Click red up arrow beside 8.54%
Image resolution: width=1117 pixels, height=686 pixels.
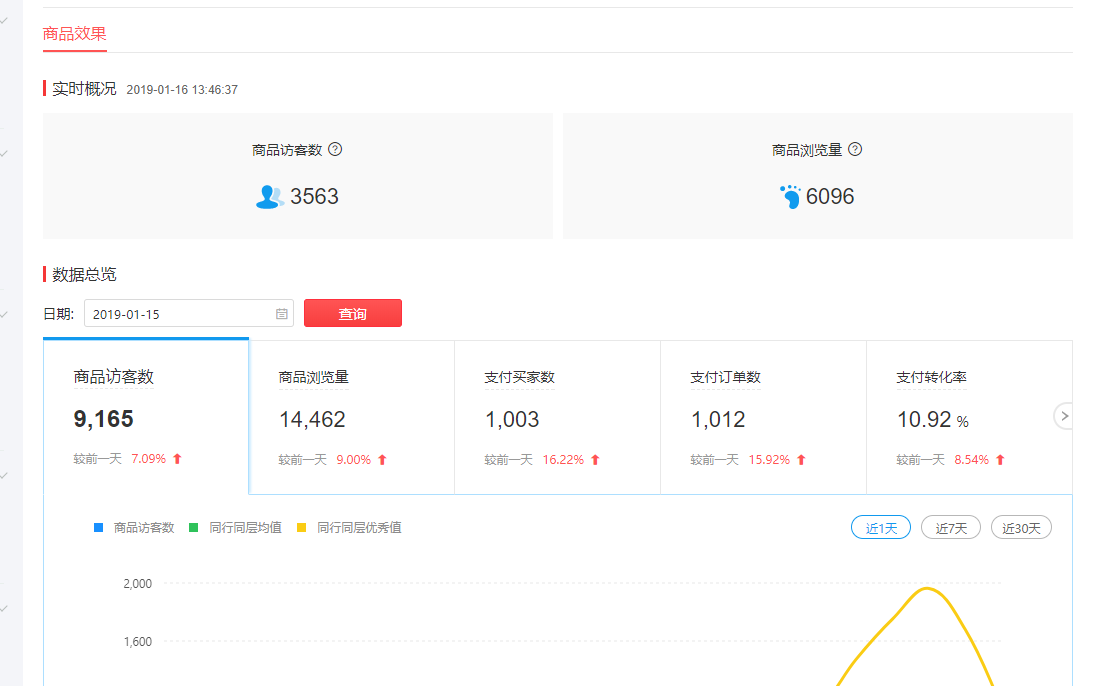(1000, 460)
